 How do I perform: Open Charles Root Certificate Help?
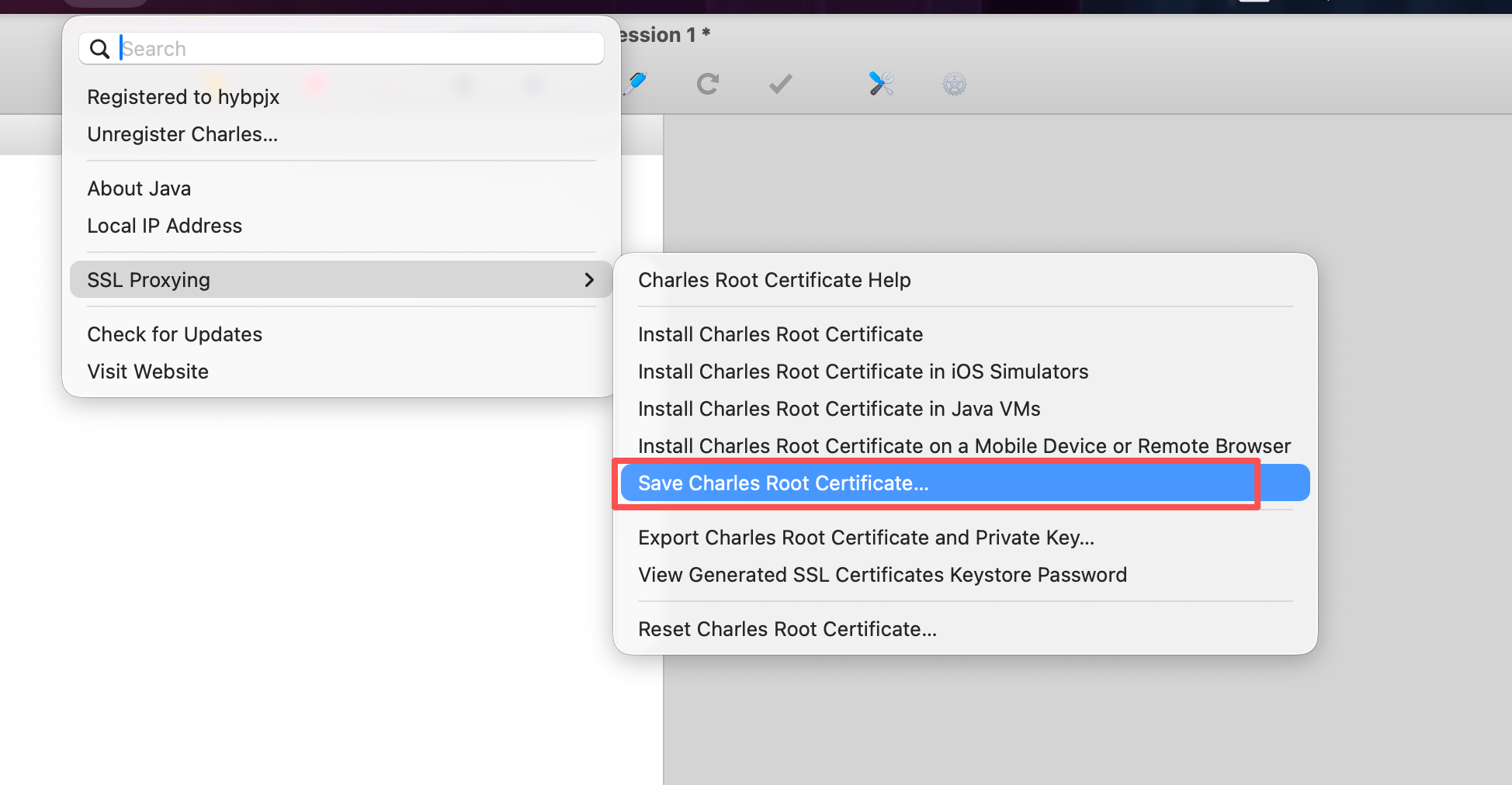coord(774,281)
